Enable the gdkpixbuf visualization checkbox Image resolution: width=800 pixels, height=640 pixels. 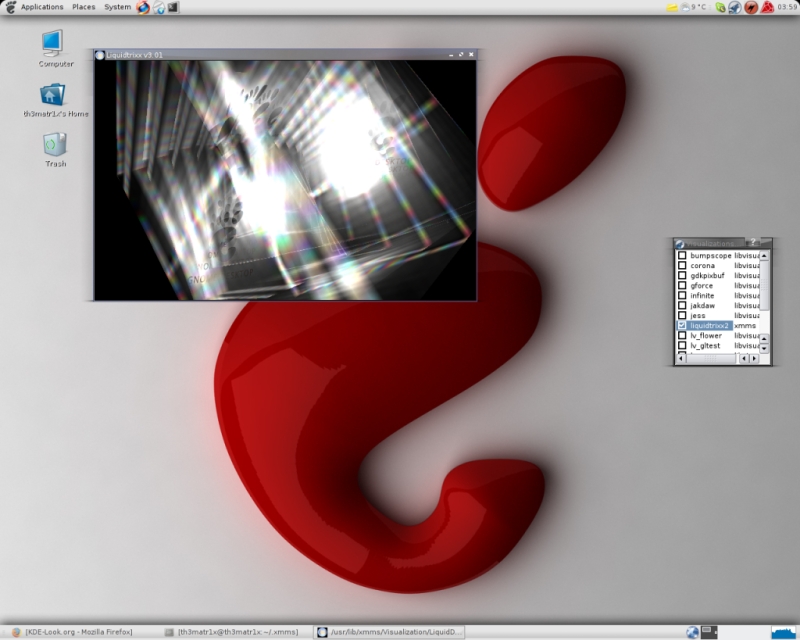[682, 275]
